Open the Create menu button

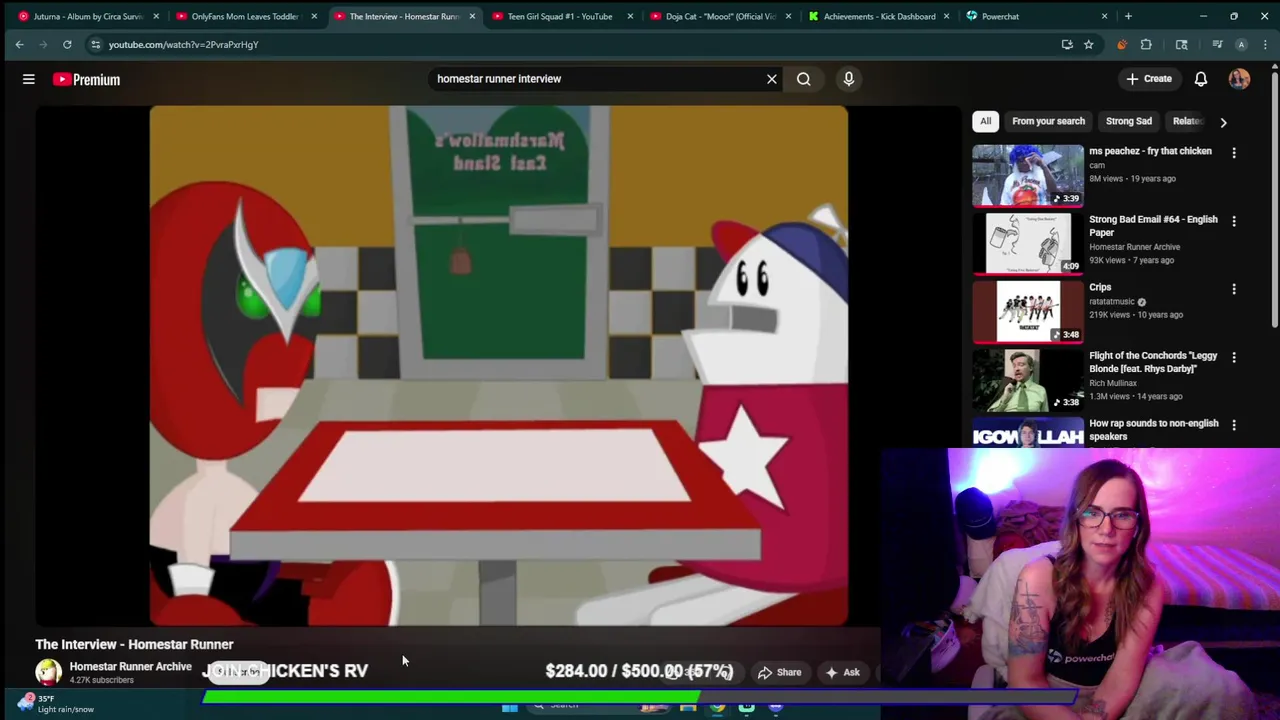[x=1149, y=79]
